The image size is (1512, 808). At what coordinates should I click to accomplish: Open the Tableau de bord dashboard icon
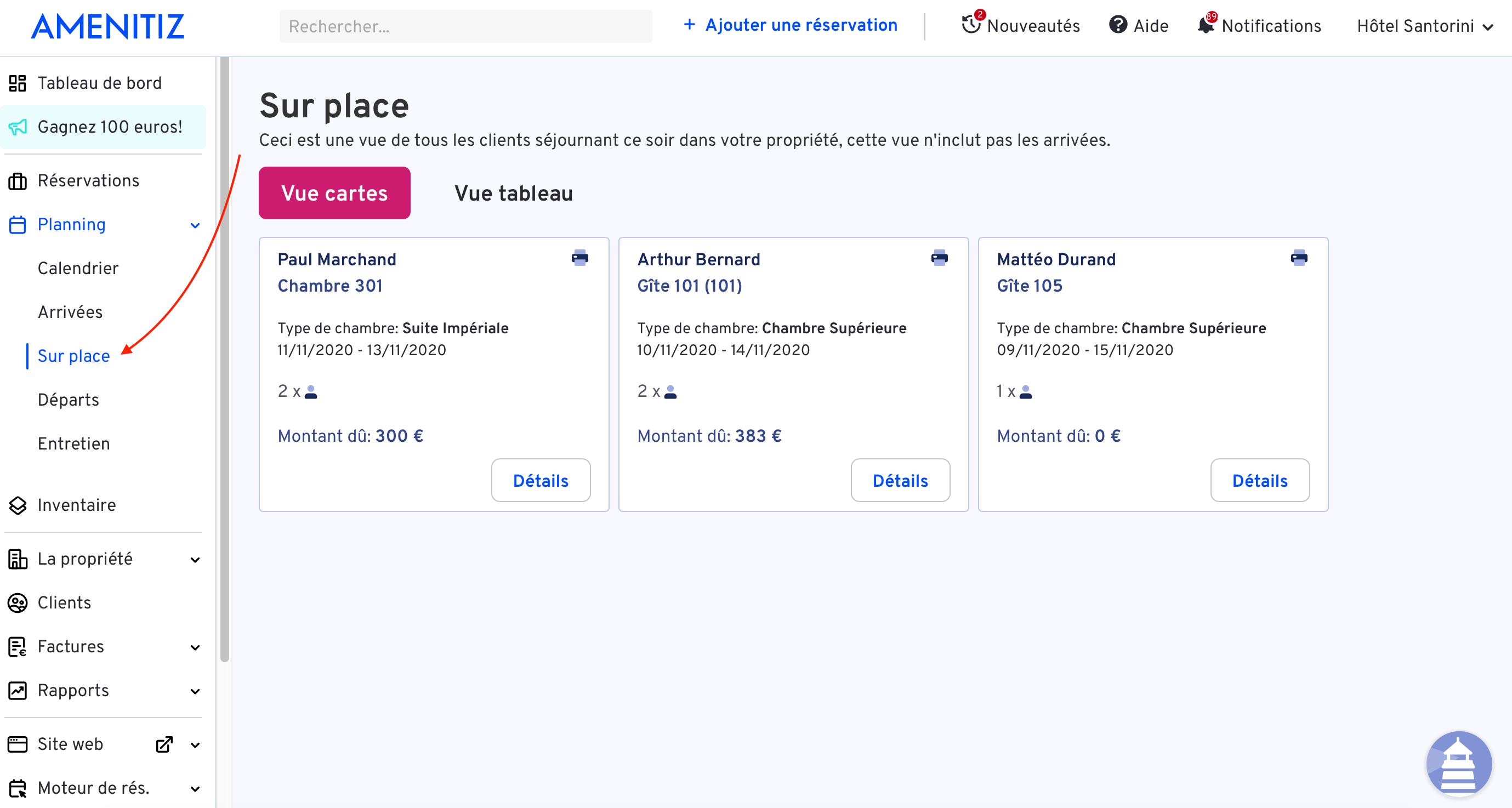point(18,83)
